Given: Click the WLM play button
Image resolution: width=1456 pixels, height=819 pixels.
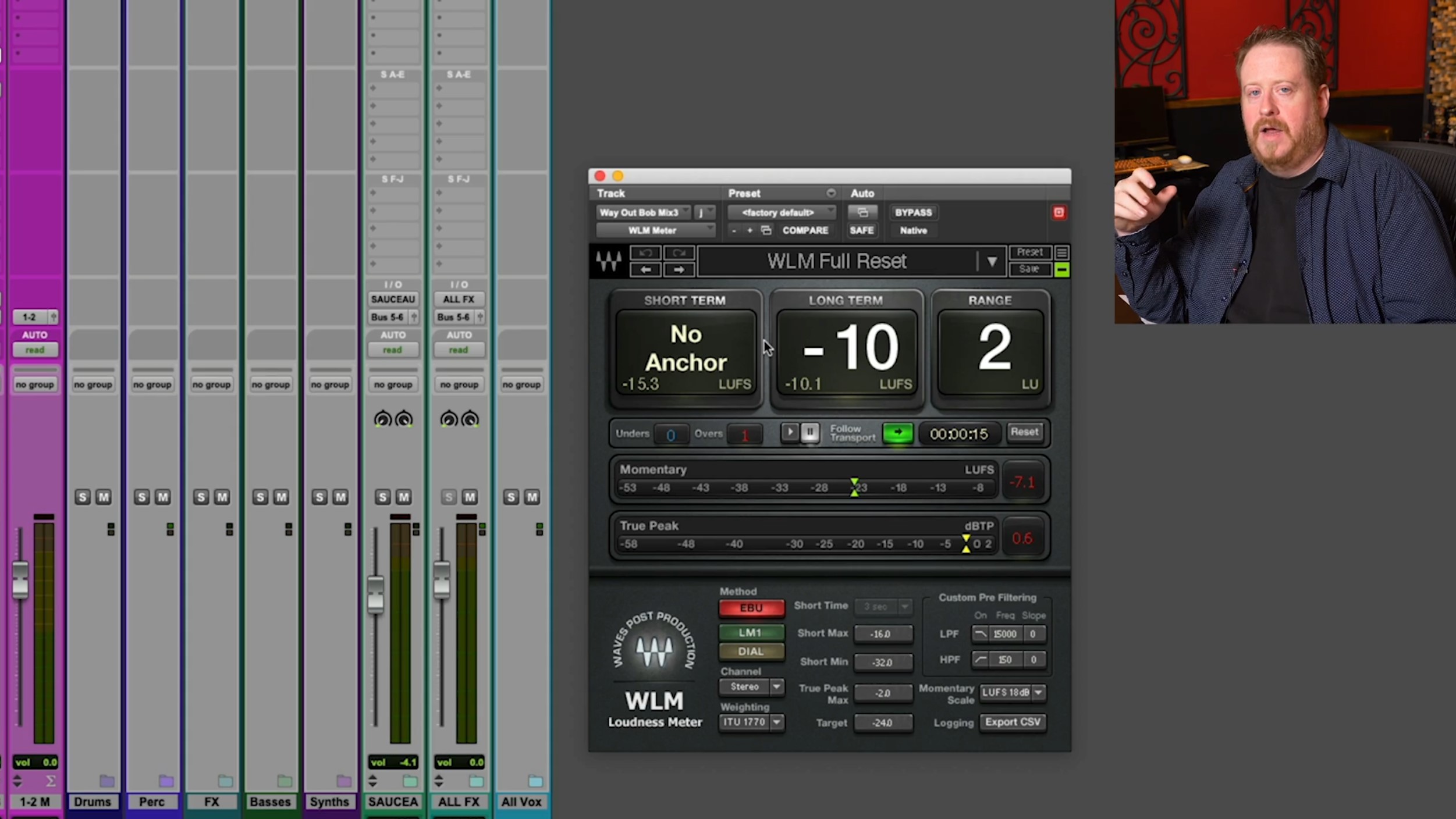Looking at the screenshot, I should click(790, 432).
